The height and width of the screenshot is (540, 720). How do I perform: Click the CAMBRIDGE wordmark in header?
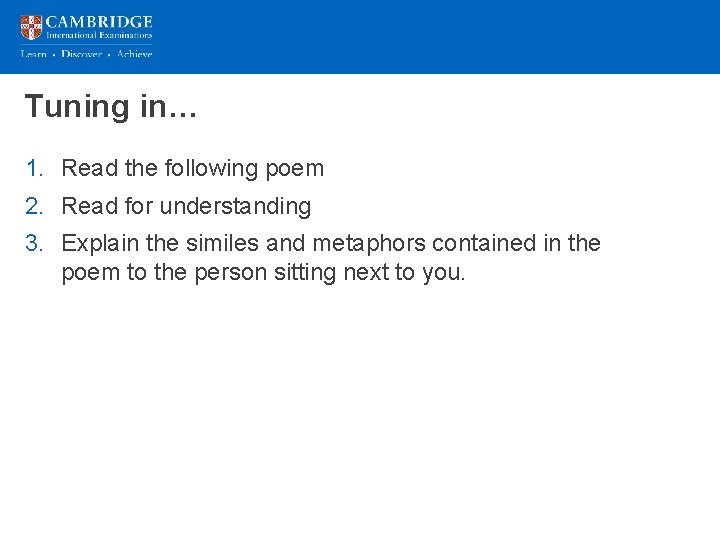(99, 22)
